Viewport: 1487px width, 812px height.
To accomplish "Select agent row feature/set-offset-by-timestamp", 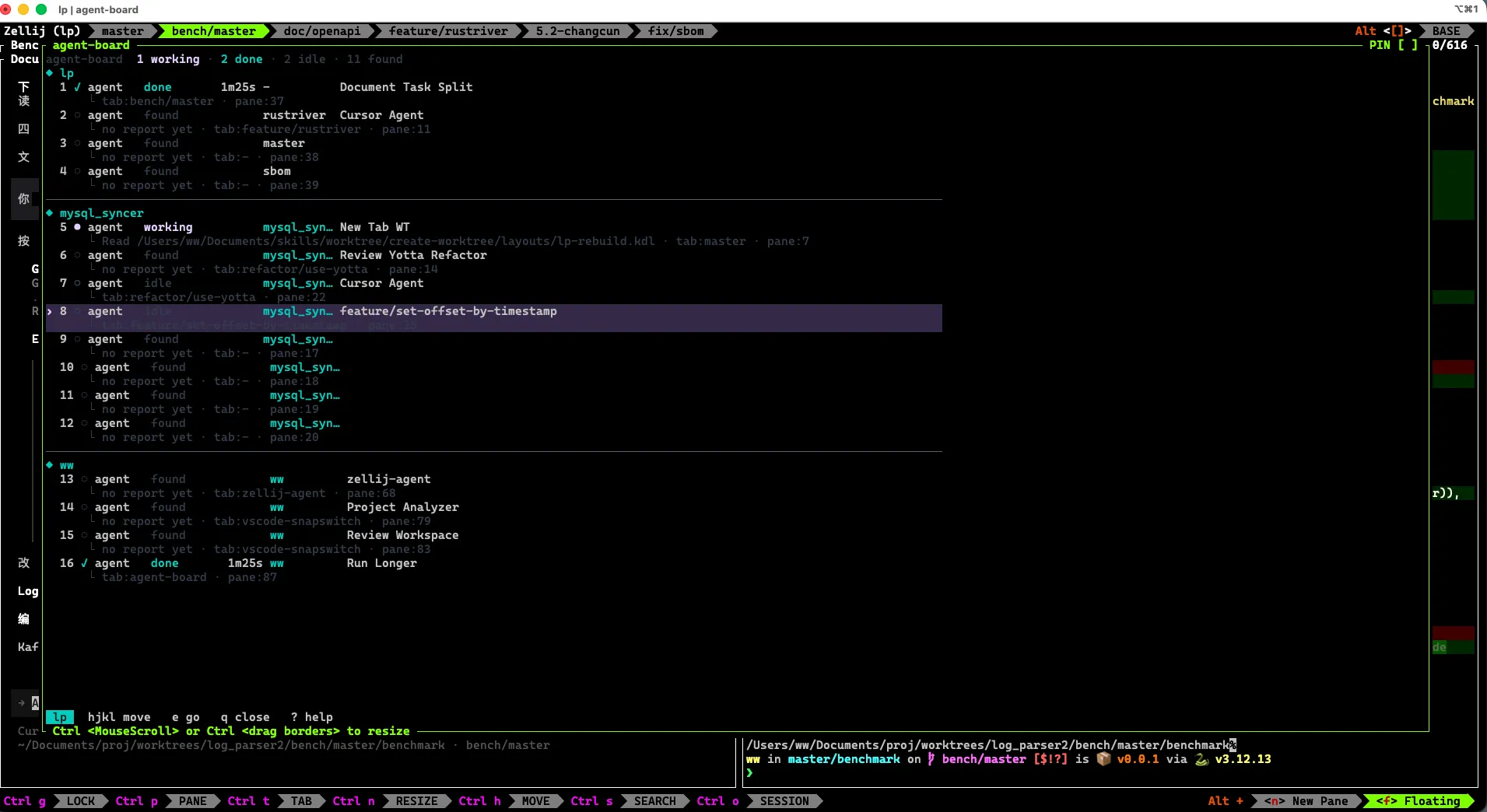I will coord(493,318).
